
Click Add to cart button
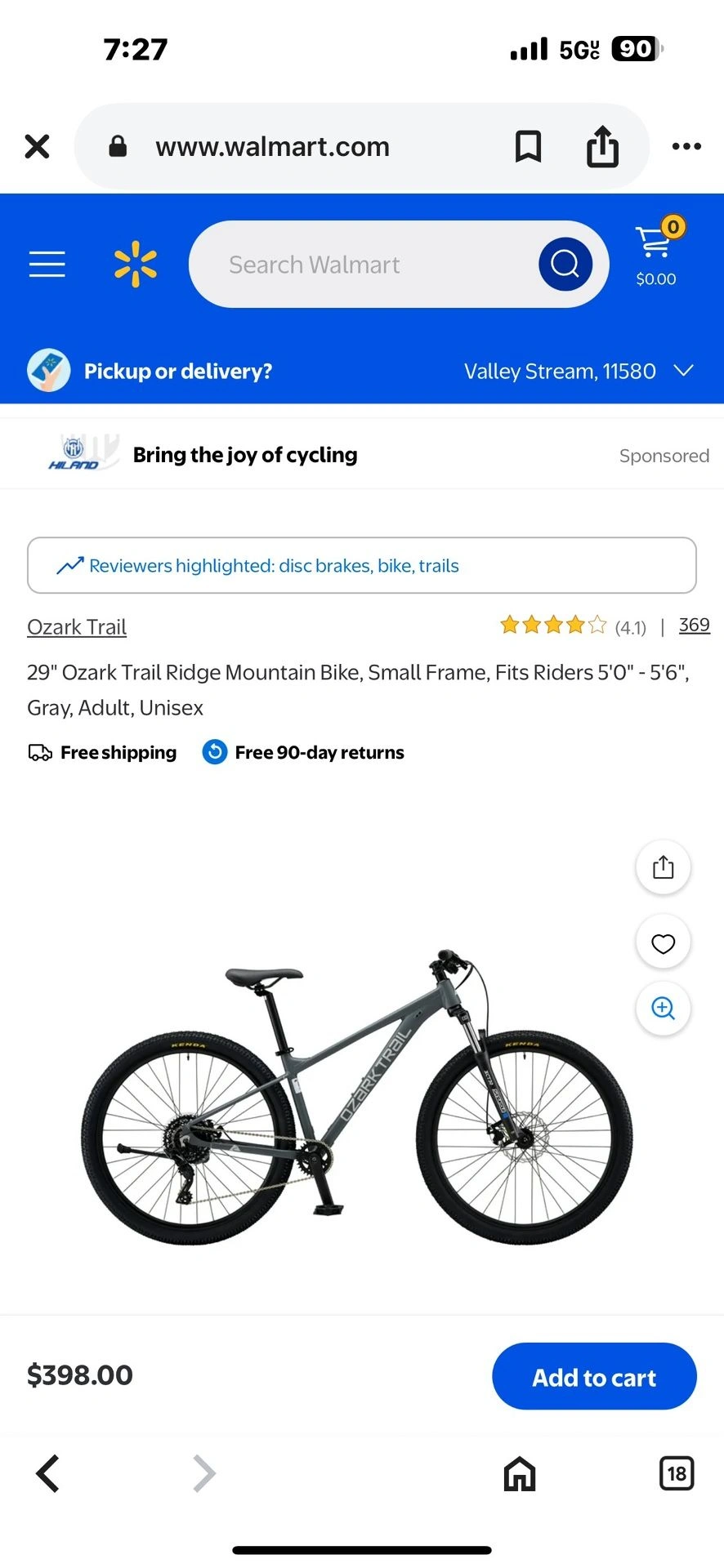click(x=594, y=1378)
